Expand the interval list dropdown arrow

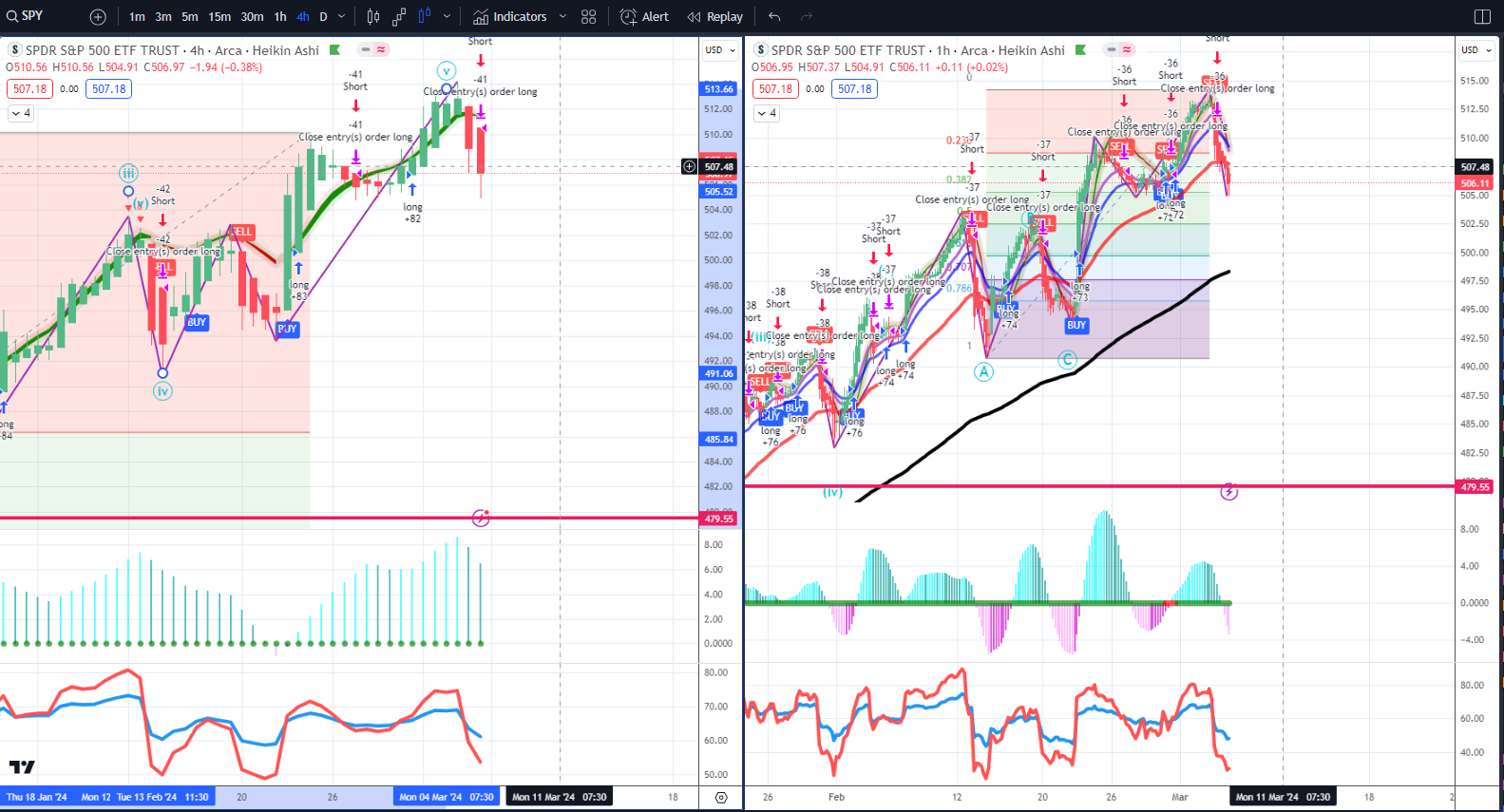click(x=342, y=17)
